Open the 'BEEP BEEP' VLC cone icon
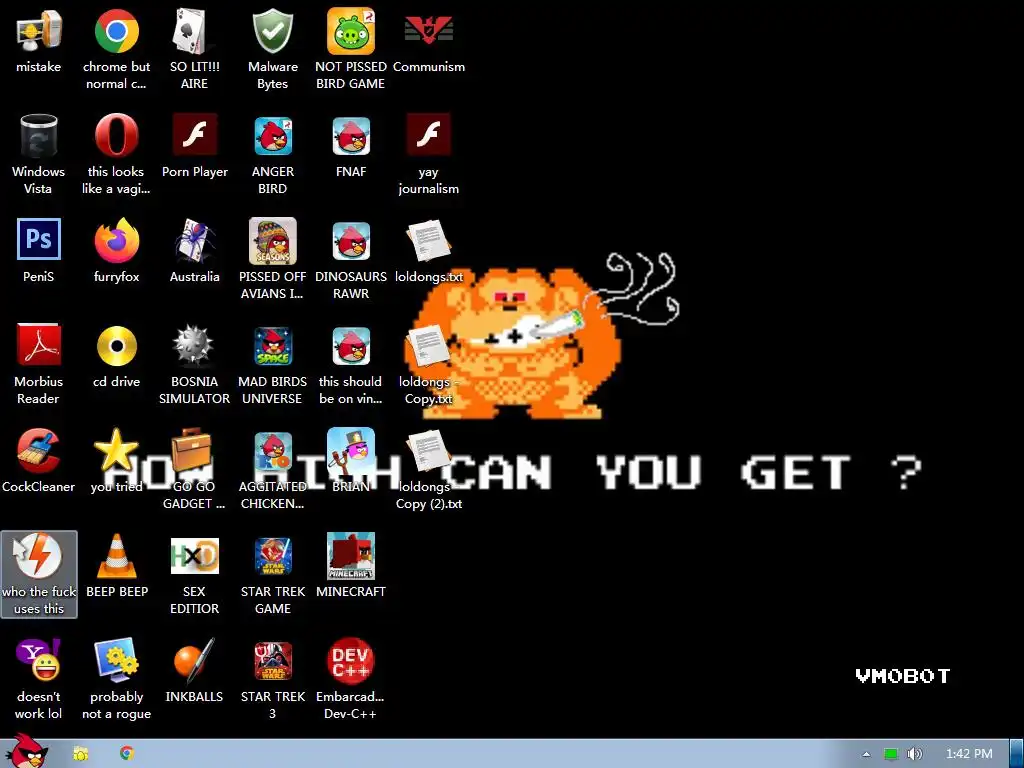Viewport: 1024px width, 768px height. pos(116,556)
